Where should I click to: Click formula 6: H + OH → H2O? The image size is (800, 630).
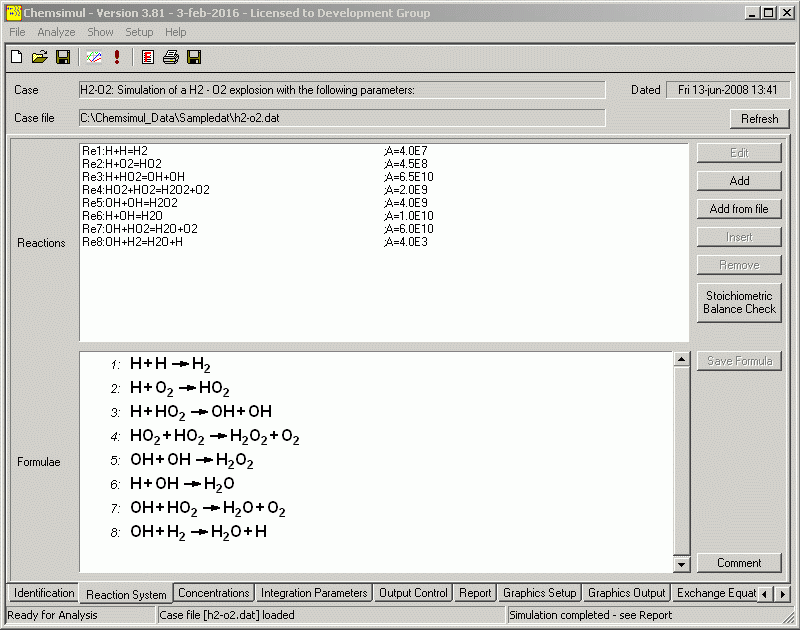point(182,484)
